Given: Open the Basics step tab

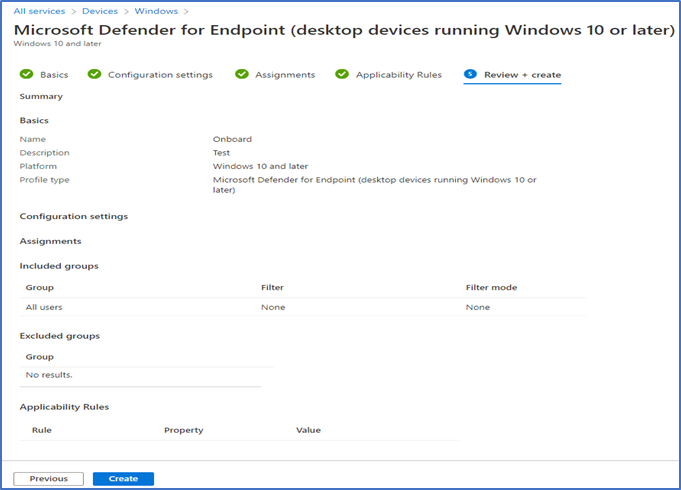Looking at the screenshot, I should point(54,75).
